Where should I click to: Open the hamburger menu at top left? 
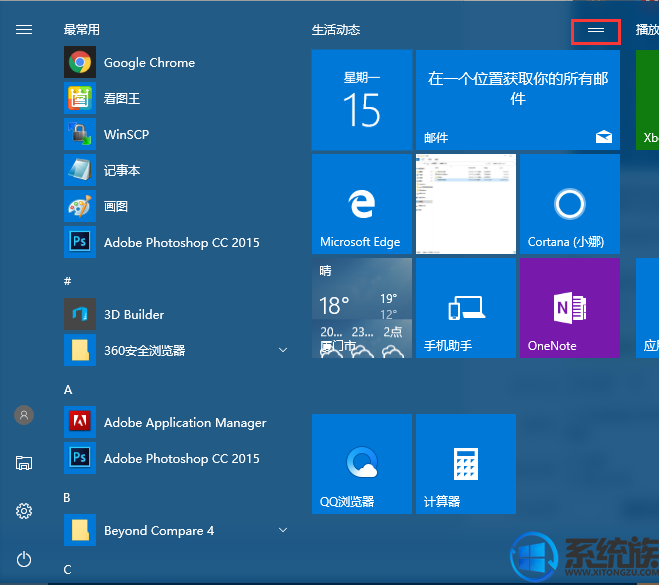[24, 29]
